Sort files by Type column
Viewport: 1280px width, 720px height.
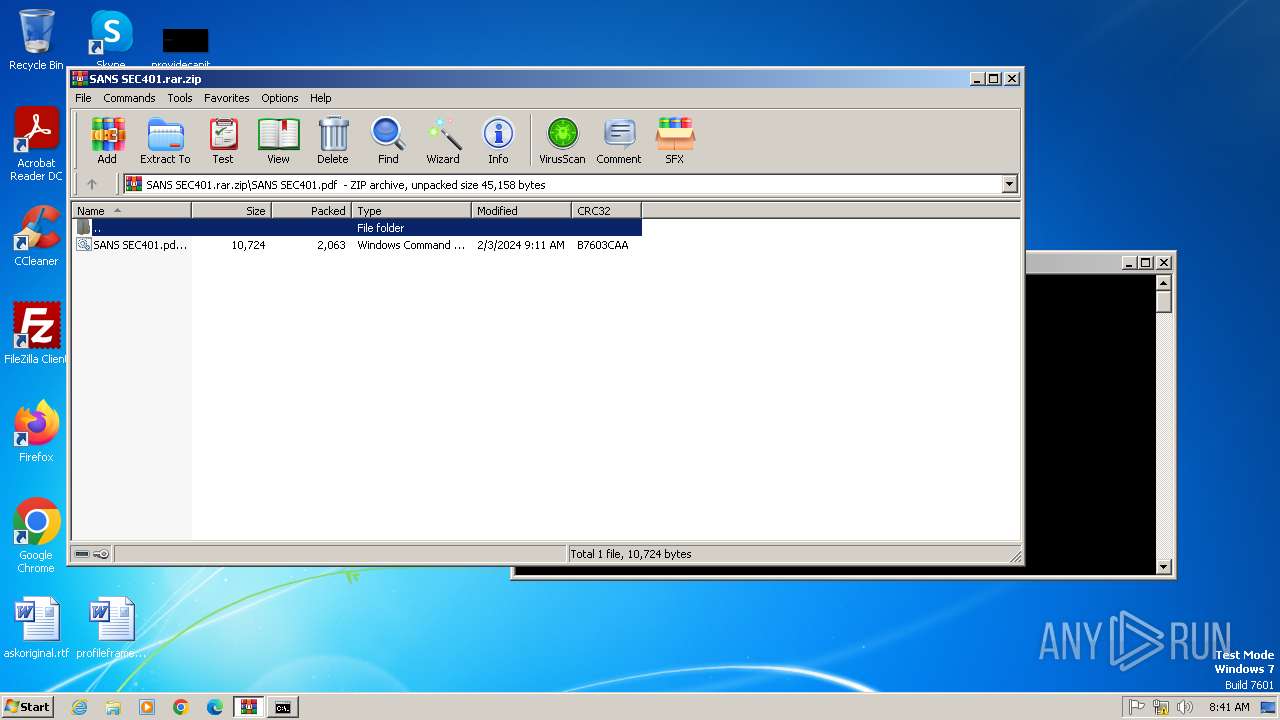pos(411,210)
